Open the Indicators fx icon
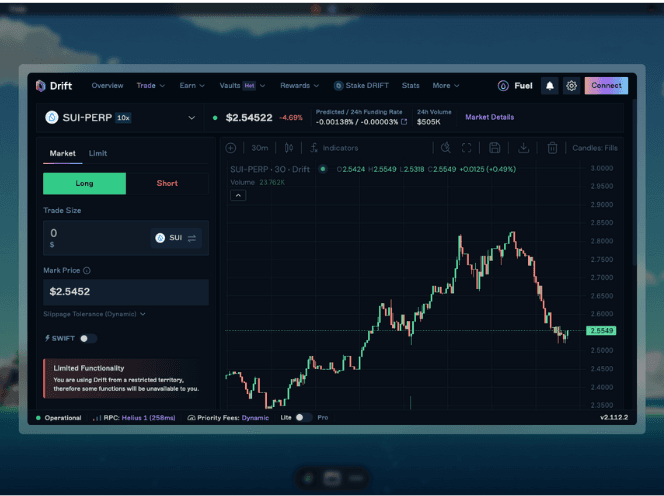Screen dimensions: 664x496 [314, 148]
